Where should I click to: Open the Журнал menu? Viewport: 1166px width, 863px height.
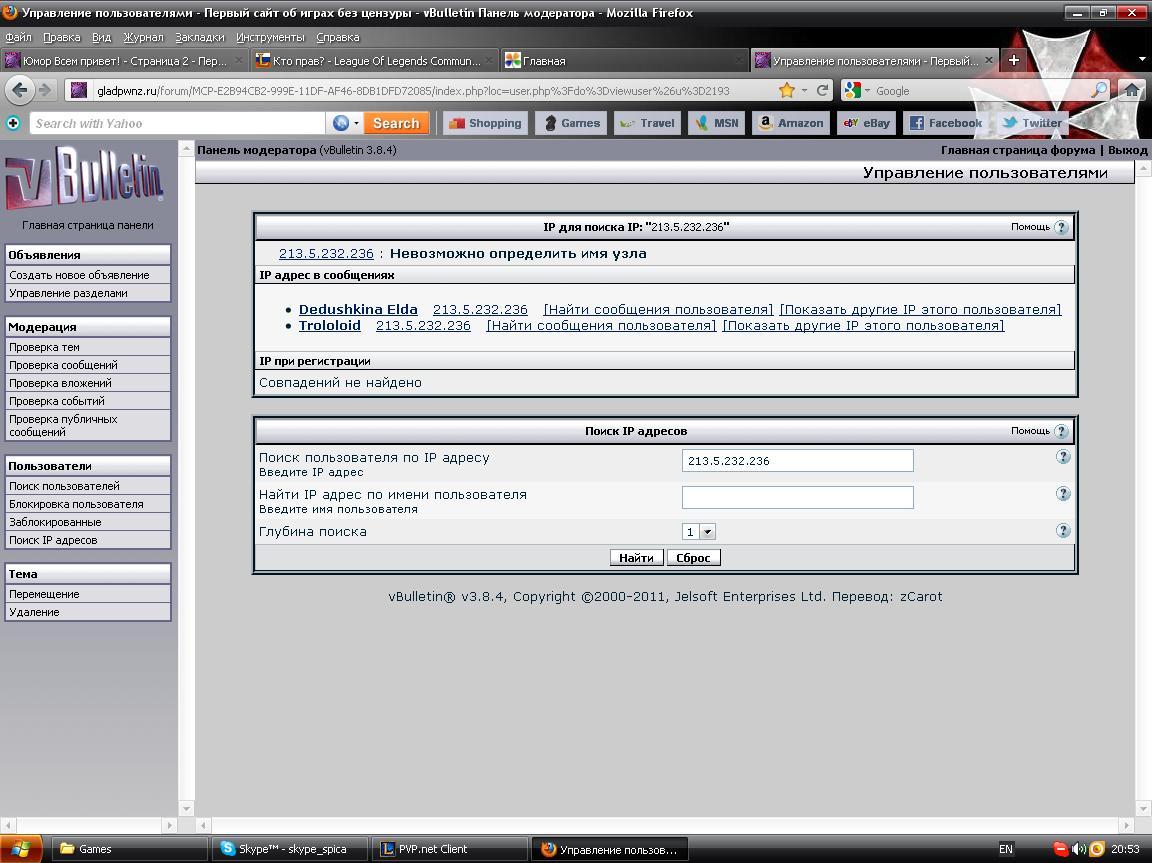(144, 37)
